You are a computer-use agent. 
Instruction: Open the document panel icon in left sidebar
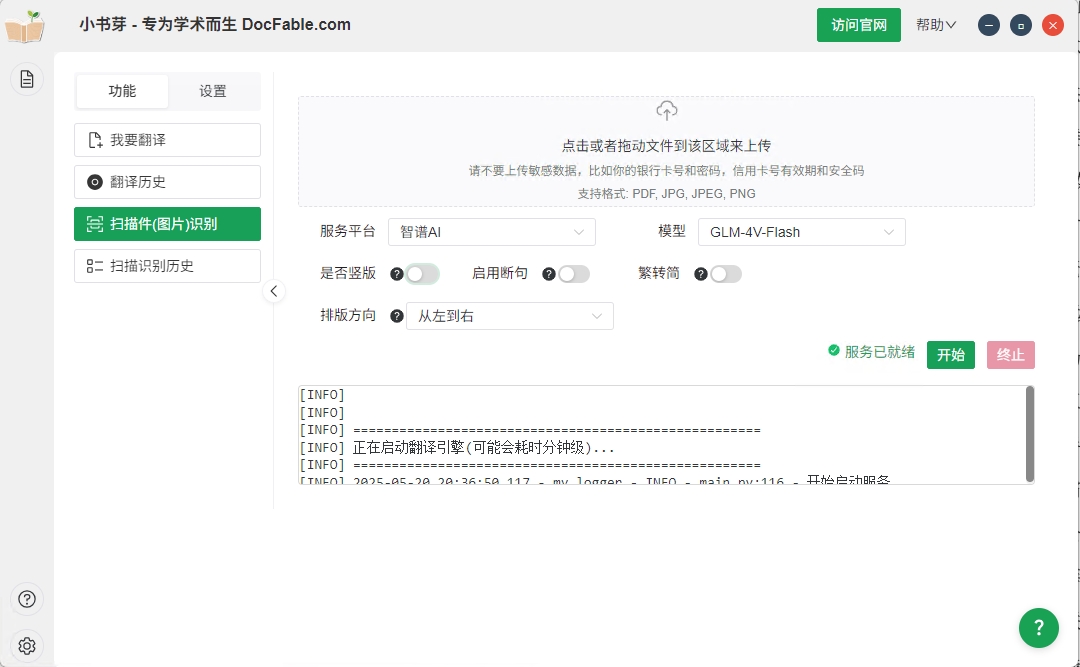[x=26, y=78]
